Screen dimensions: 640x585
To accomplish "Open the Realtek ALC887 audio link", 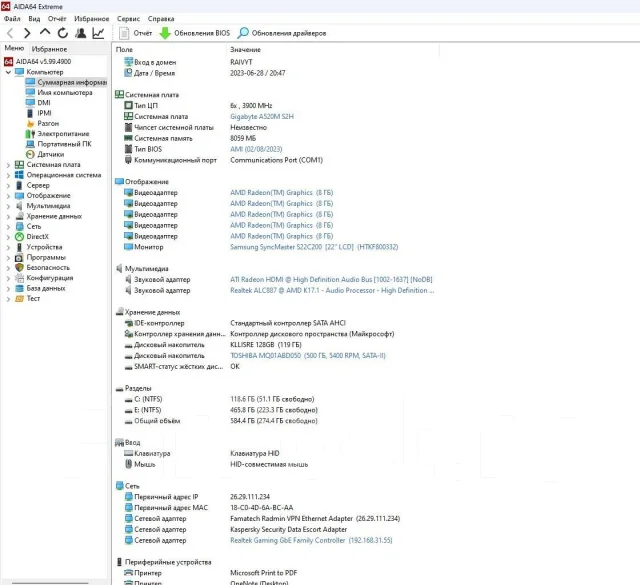I will [332, 291].
